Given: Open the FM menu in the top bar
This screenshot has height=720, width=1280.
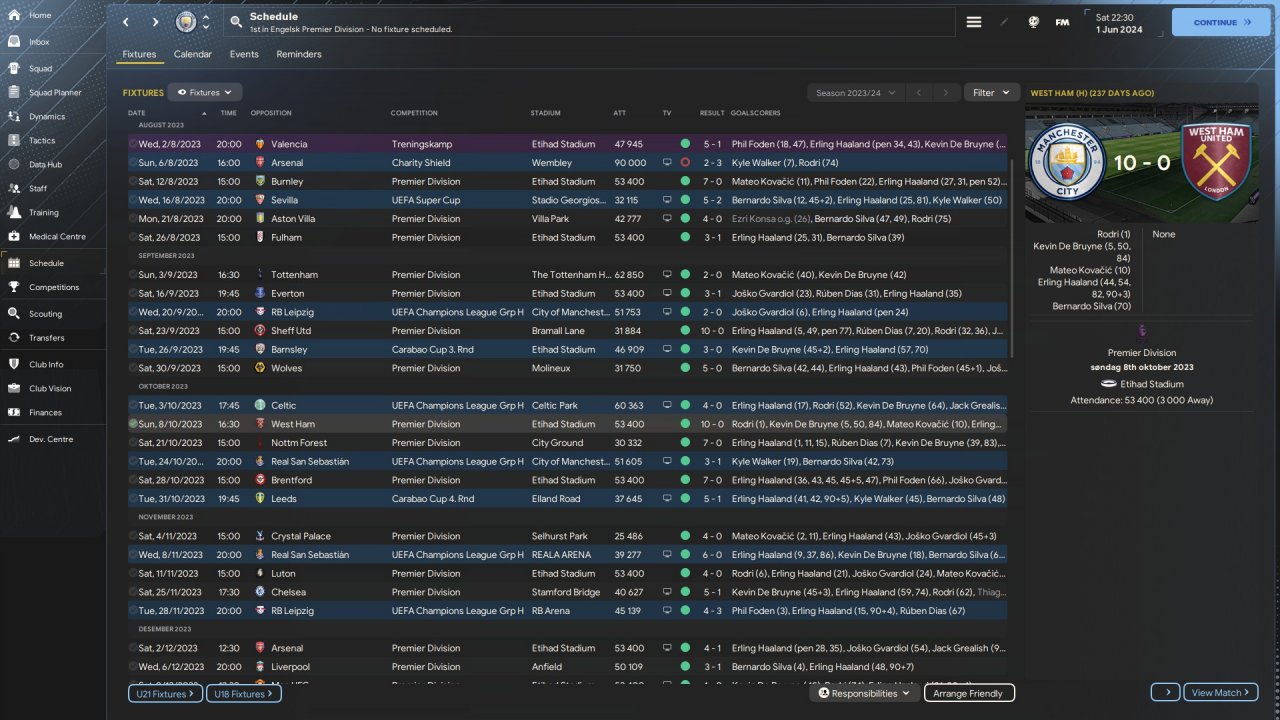Looking at the screenshot, I should [1062, 22].
